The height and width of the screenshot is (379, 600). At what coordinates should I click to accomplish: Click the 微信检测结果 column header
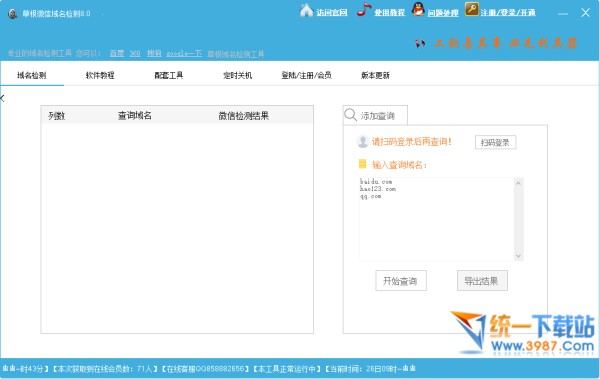243,116
